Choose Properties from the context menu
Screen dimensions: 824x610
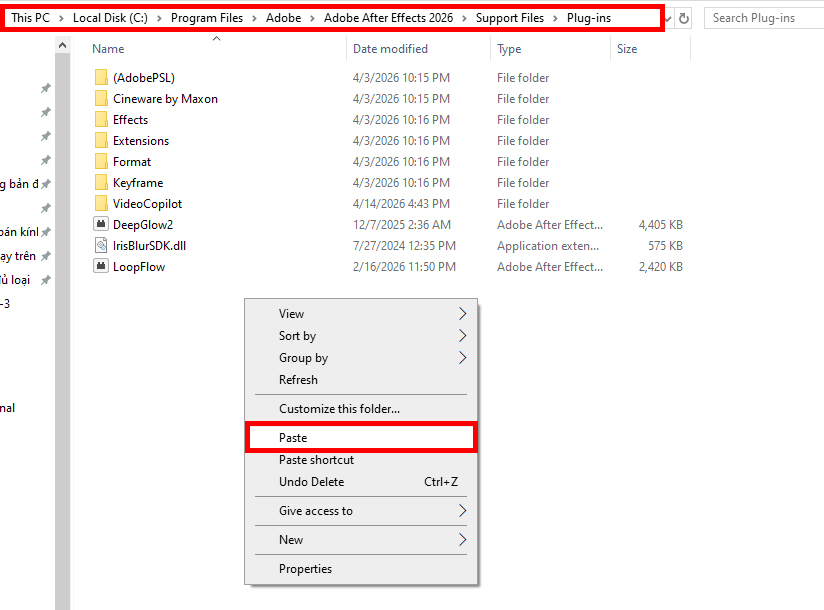coord(361,568)
